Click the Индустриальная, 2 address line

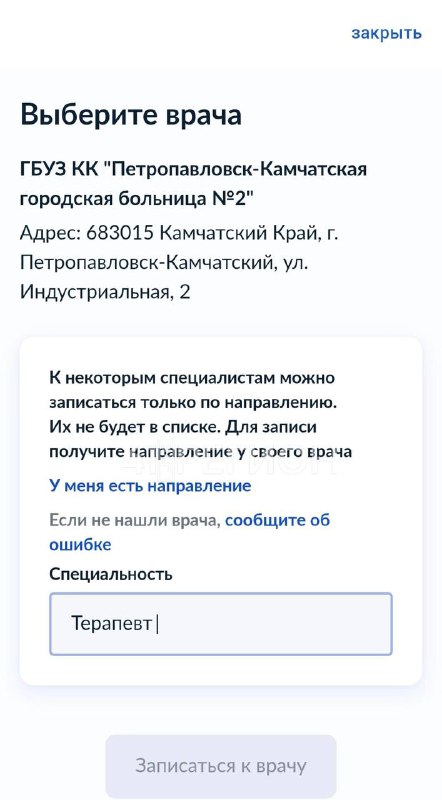[x=105, y=292]
